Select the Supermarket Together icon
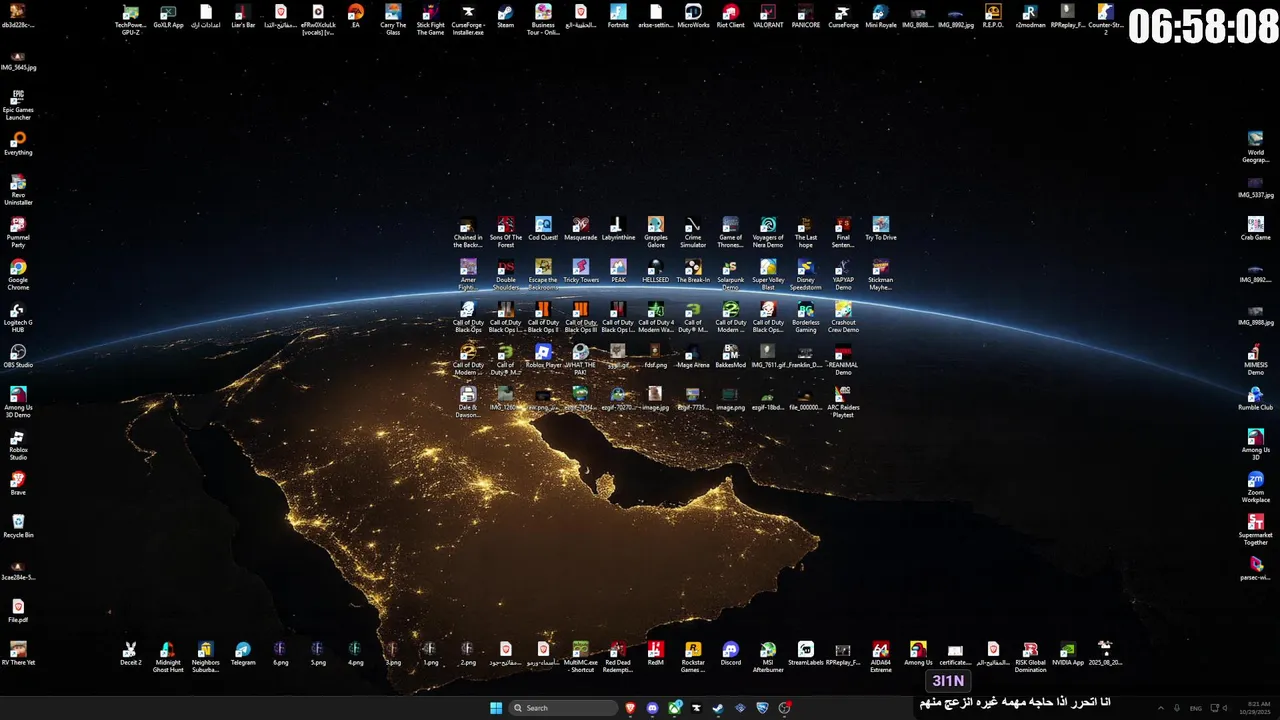The height and width of the screenshot is (720, 1280). point(1256,529)
